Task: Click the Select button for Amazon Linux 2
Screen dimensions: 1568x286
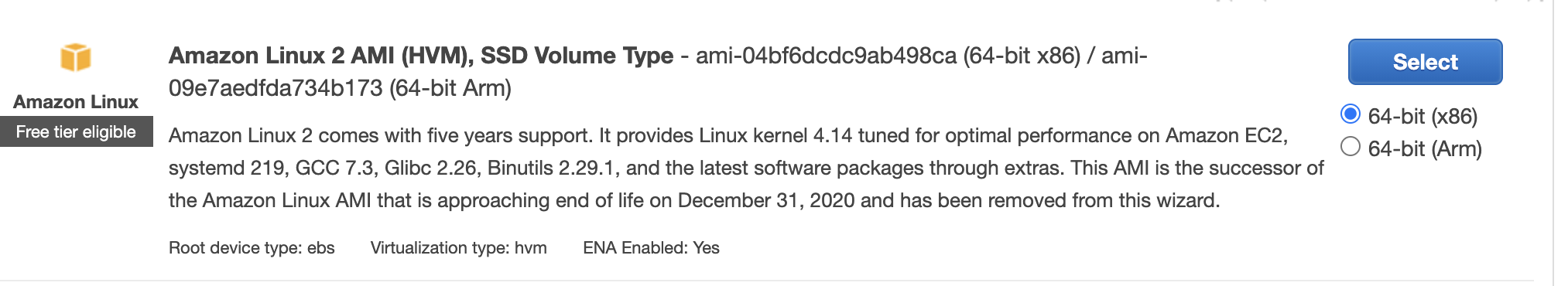Action: (1425, 62)
